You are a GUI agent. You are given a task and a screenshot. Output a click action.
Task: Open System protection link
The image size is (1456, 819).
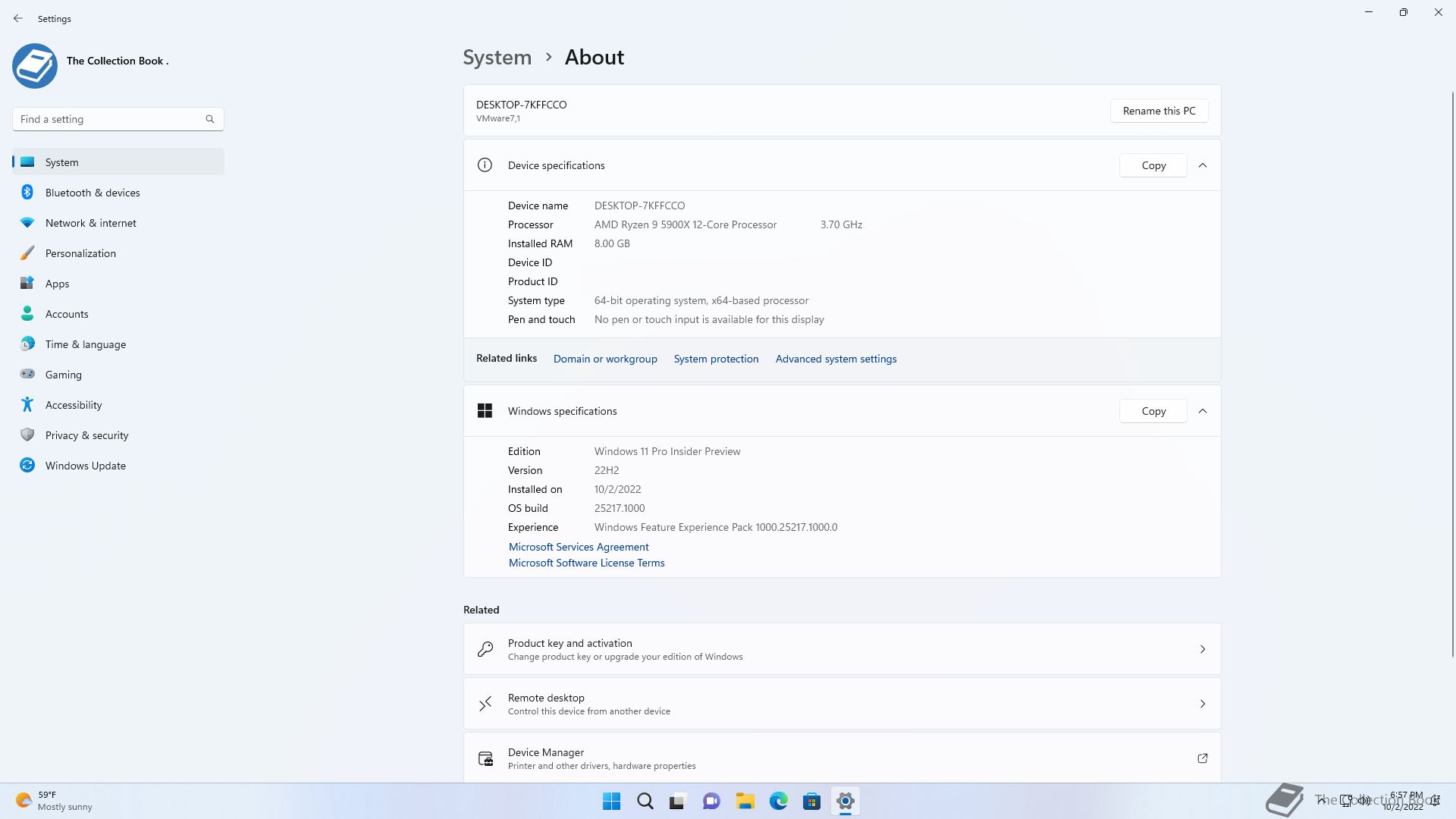pos(716,359)
